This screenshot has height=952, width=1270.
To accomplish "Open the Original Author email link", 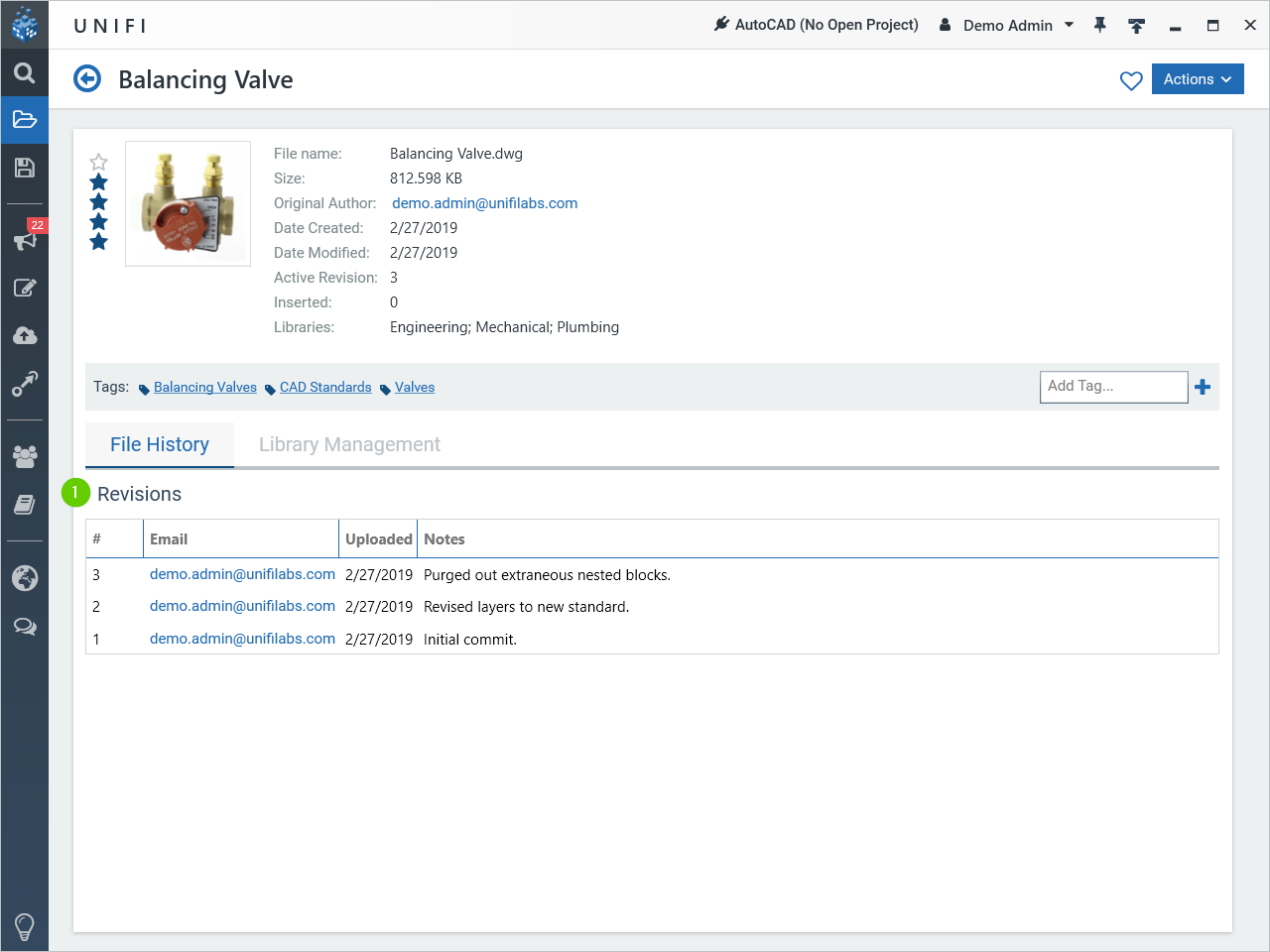I will (x=485, y=203).
